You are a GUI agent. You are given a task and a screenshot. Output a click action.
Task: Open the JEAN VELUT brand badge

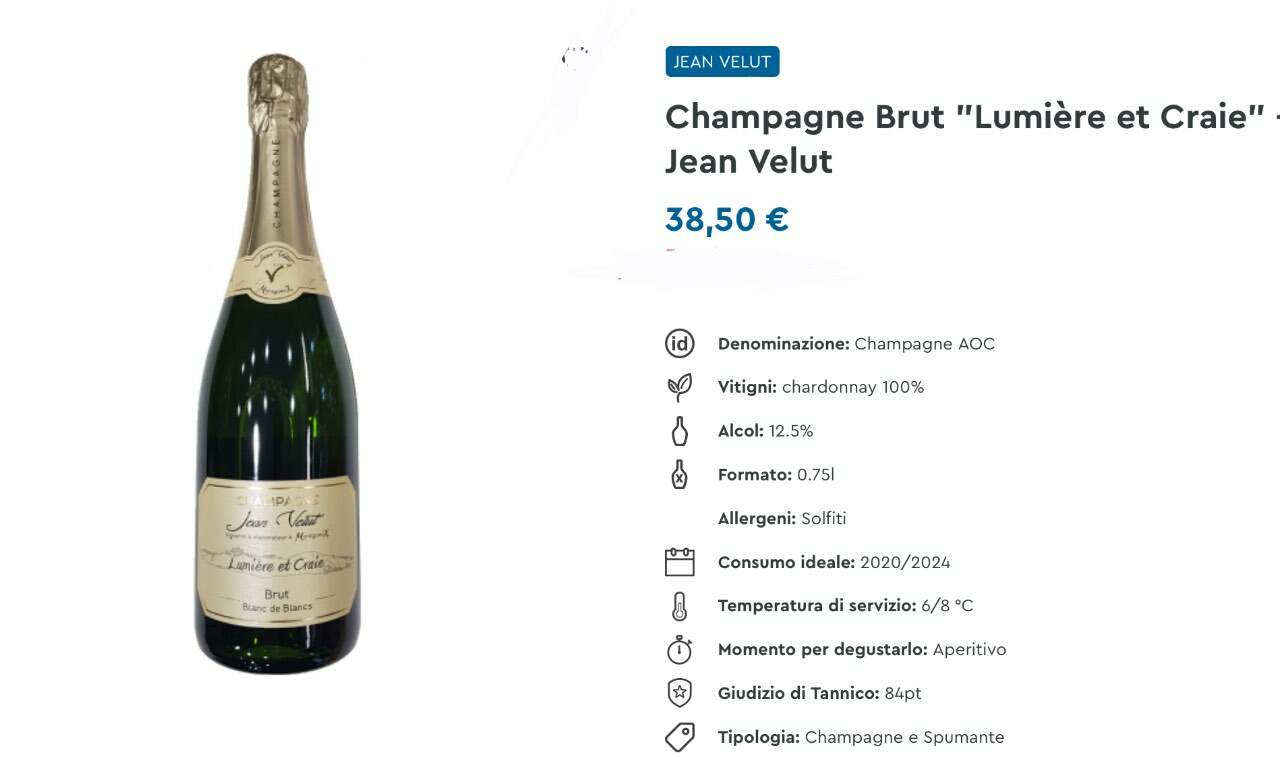[722, 62]
